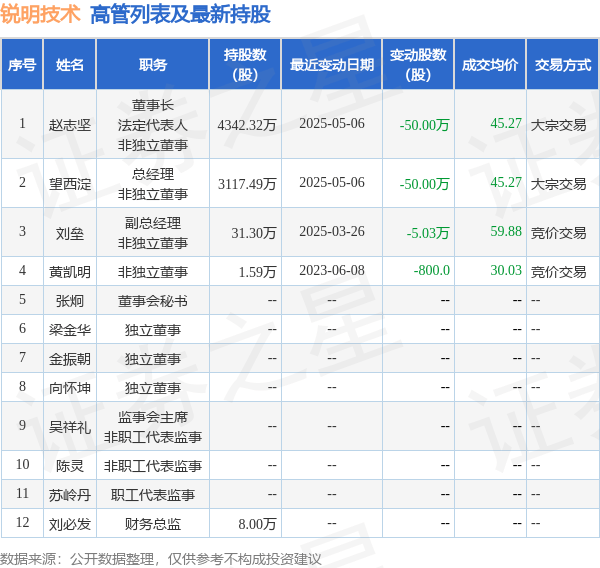Click the 职务 column header
This screenshot has height=568, width=600.
coord(153,64)
